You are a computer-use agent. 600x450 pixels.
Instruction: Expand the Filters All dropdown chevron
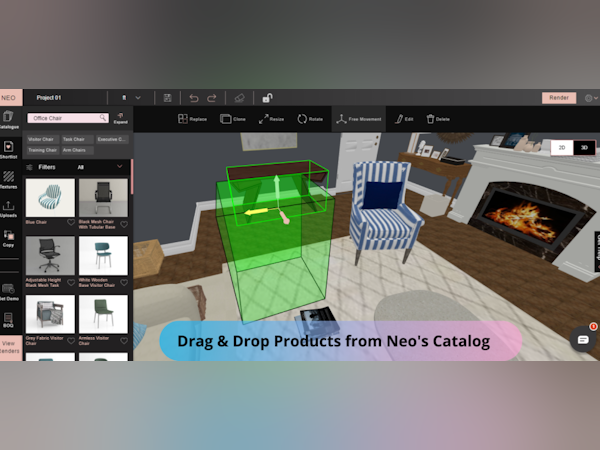(120, 166)
